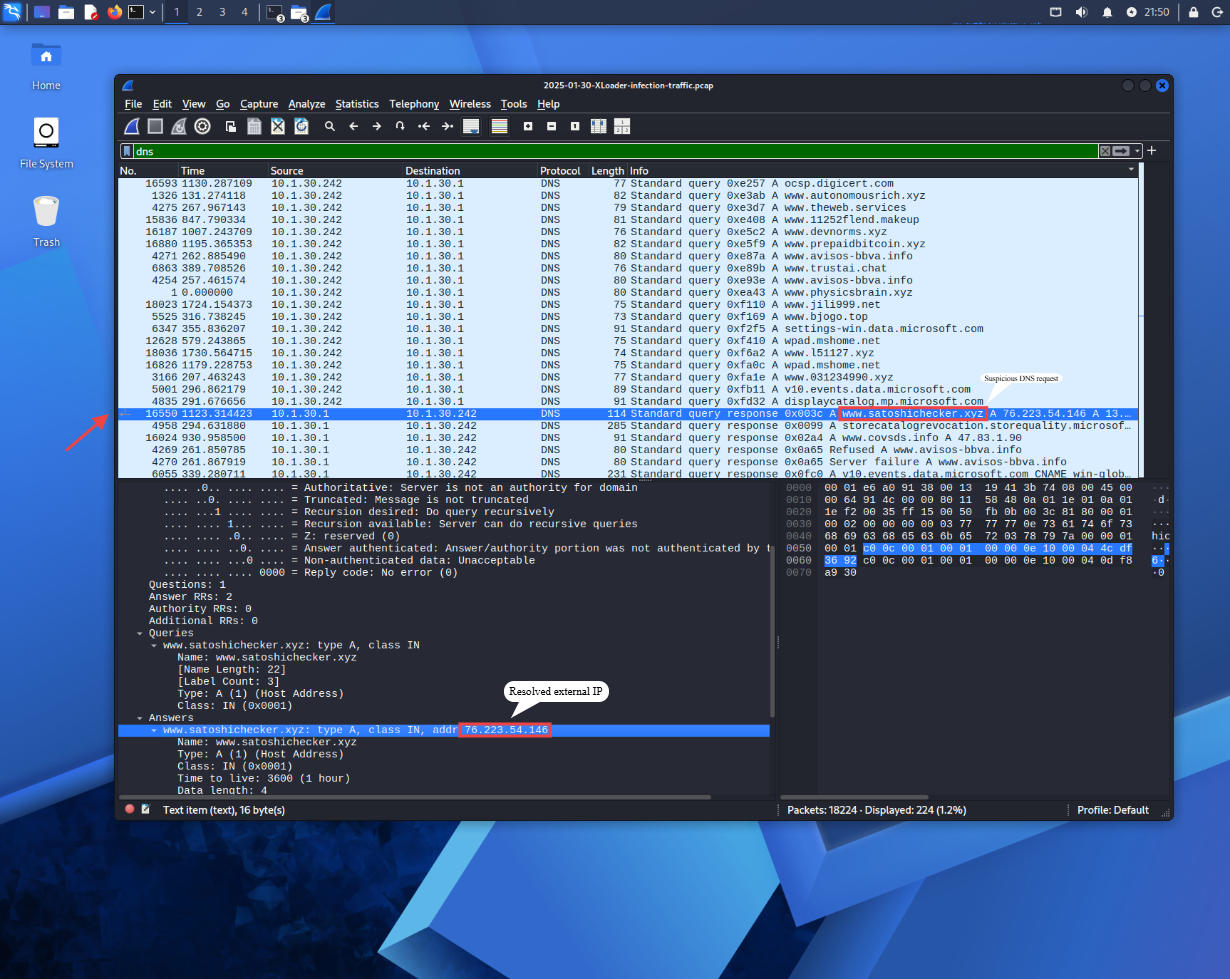Open the Kali applications menu
This screenshot has width=1230, height=979.
(x=12, y=12)
